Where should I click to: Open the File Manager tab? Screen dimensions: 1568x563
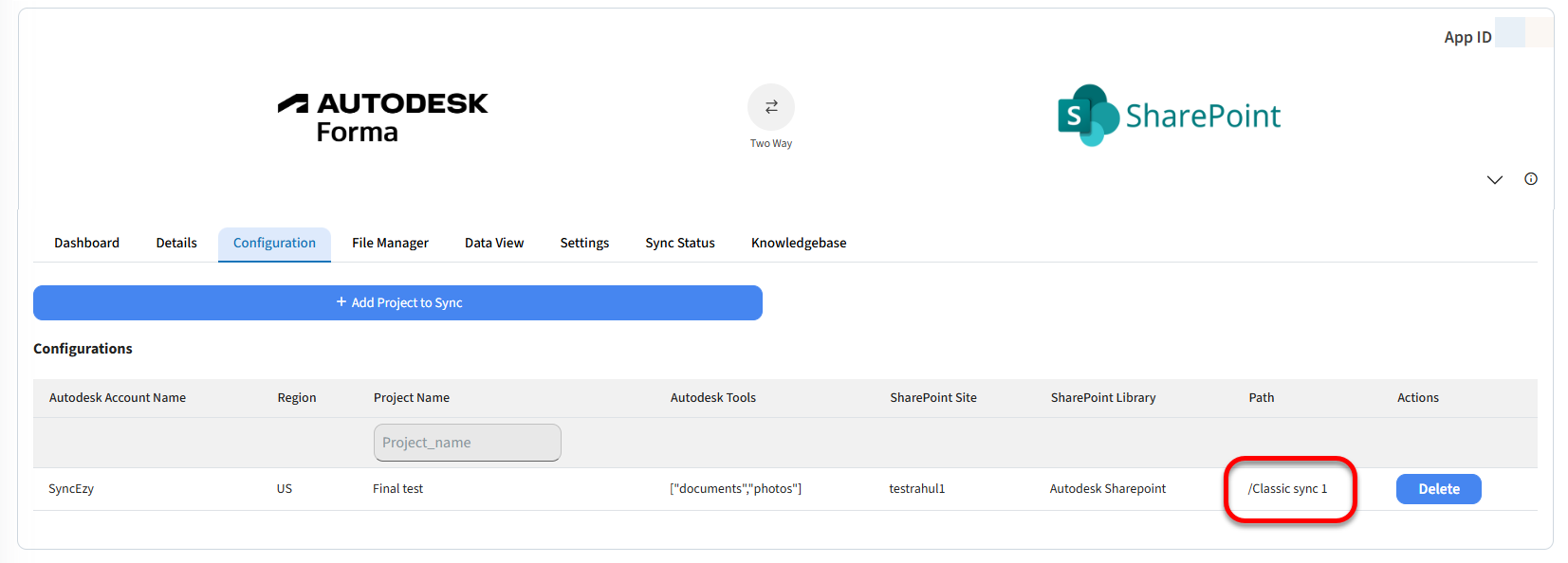(x=390, y=244)
